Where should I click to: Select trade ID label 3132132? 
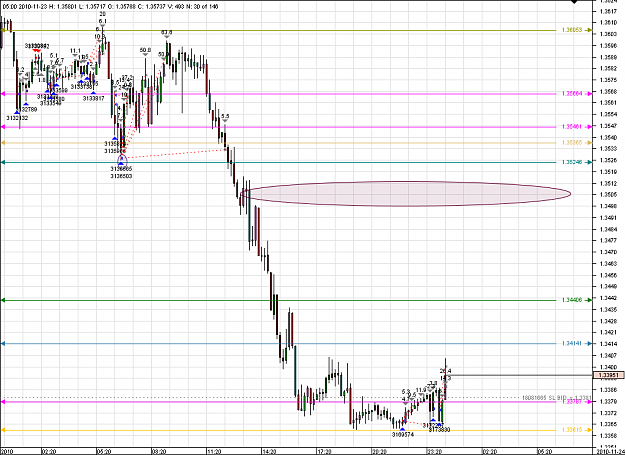click(x=17, y=118)
